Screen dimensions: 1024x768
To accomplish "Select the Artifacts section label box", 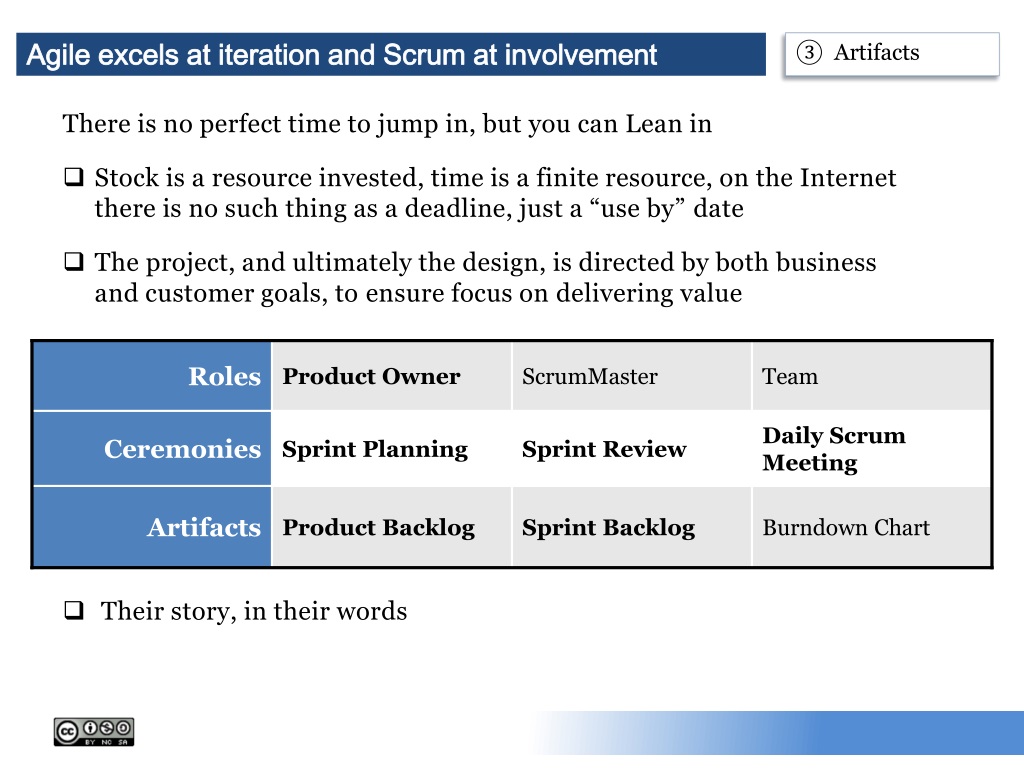I will point(892,54).
